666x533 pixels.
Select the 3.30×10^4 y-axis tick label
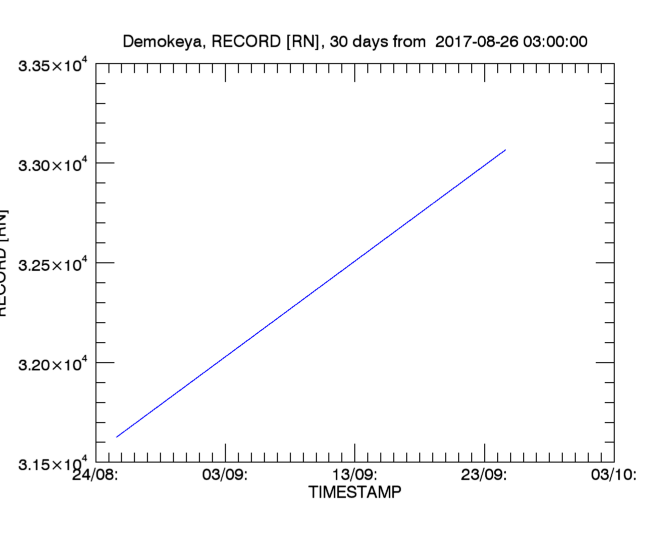pyautogui.click(x=55, y=165)
